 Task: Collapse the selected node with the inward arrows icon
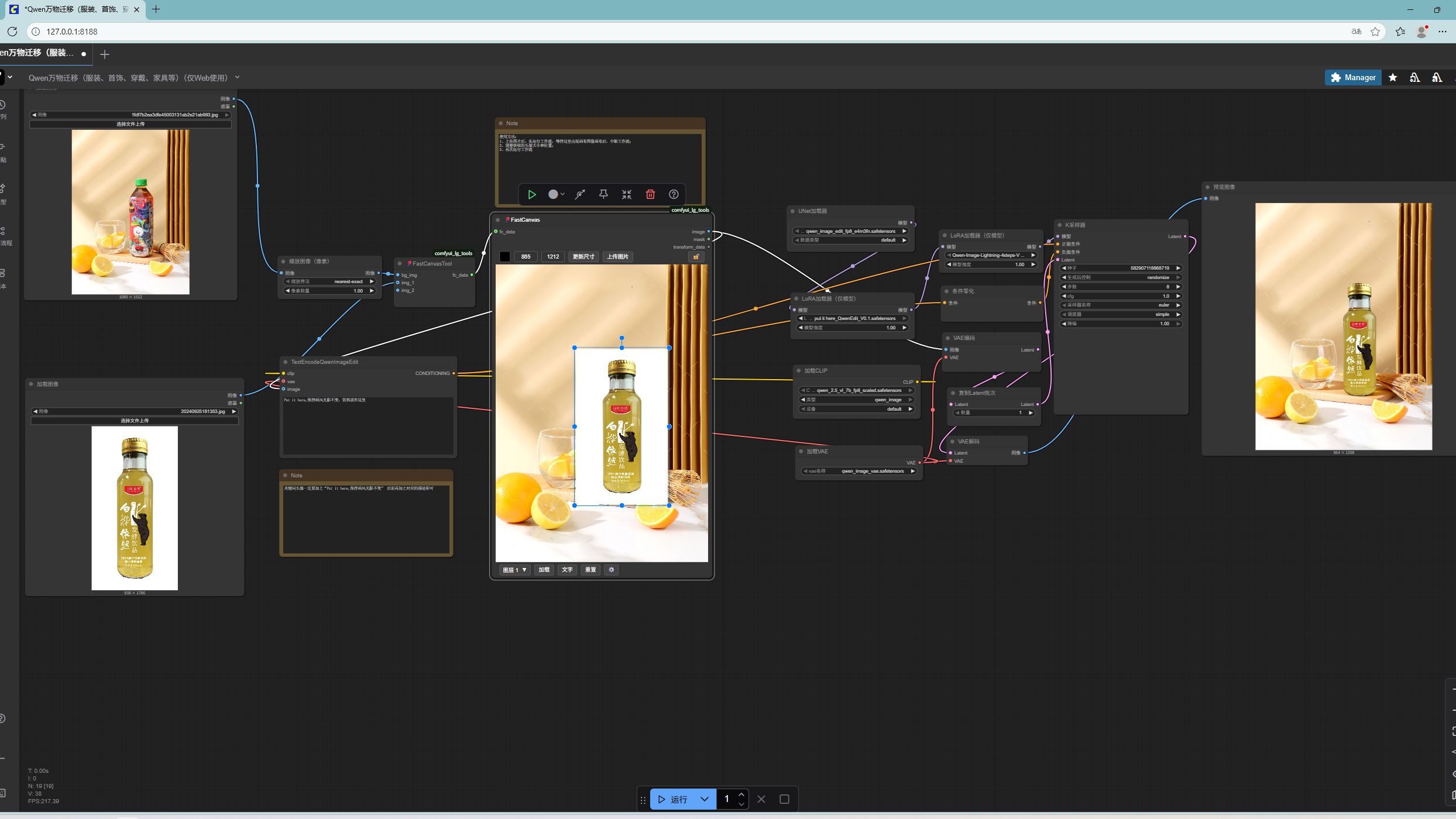[x=627, y=194]
